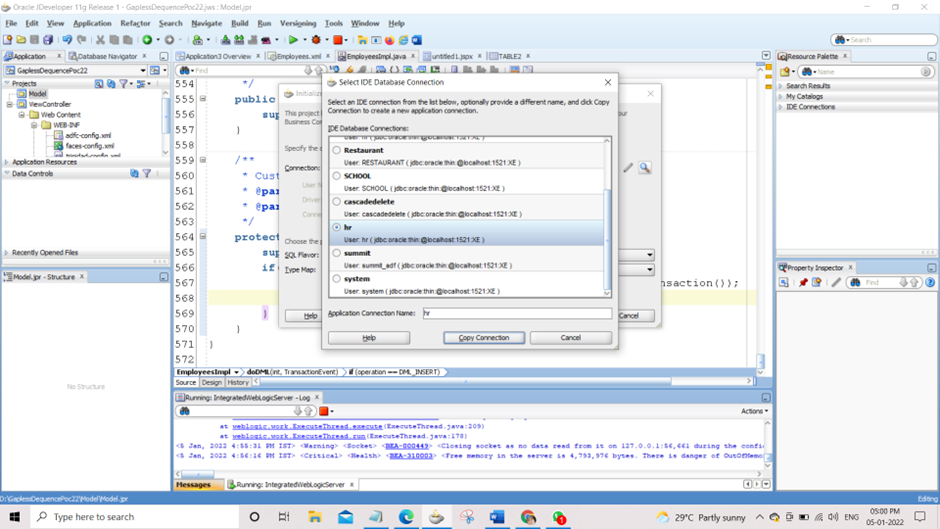Open Chrome from the taskbar
This screenshot has width=940, height=529.
[x=528, y=517]
